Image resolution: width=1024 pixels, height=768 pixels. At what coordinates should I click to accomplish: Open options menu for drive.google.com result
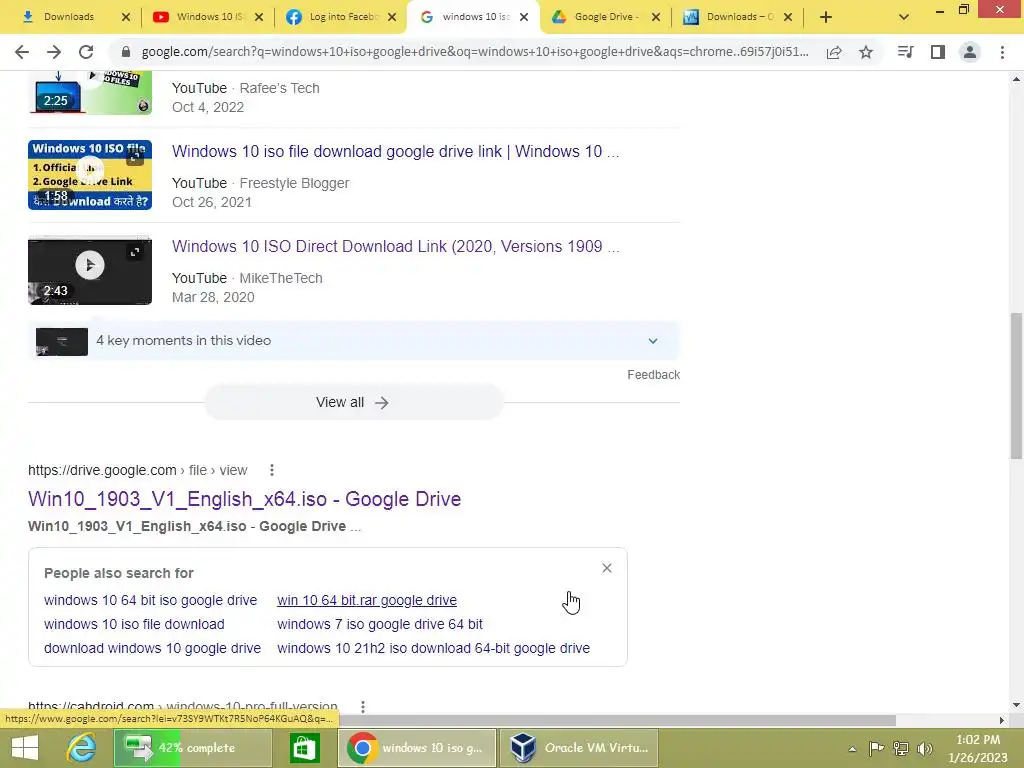(272, 470)
